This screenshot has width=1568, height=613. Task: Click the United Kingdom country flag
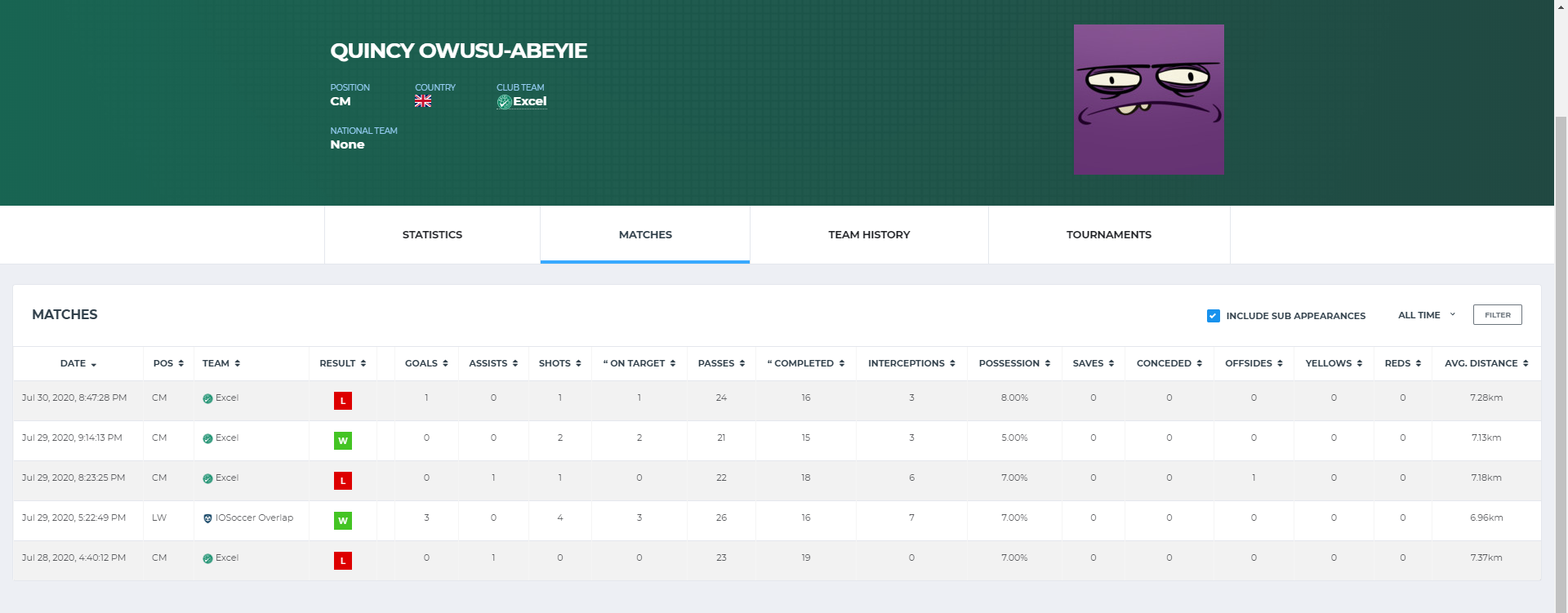pos(423,101)
